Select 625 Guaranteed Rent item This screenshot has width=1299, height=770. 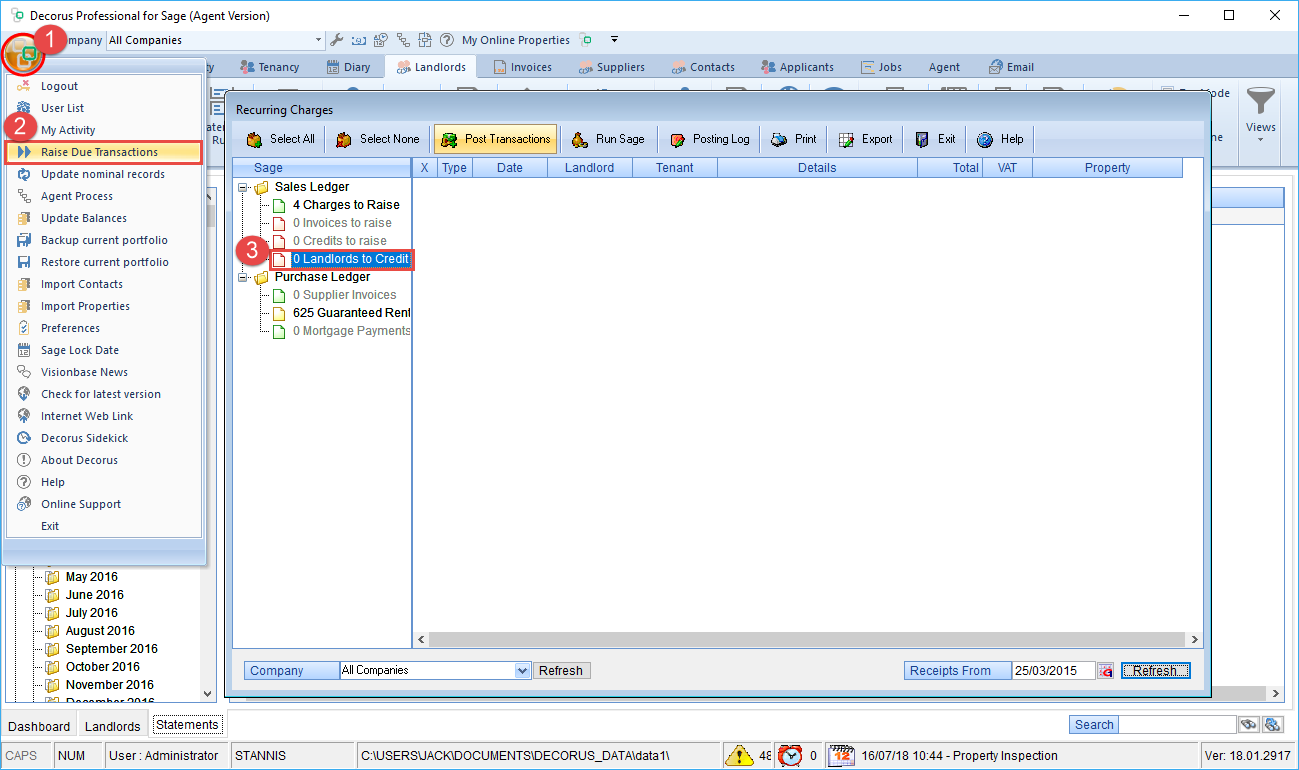pos(351,313)
